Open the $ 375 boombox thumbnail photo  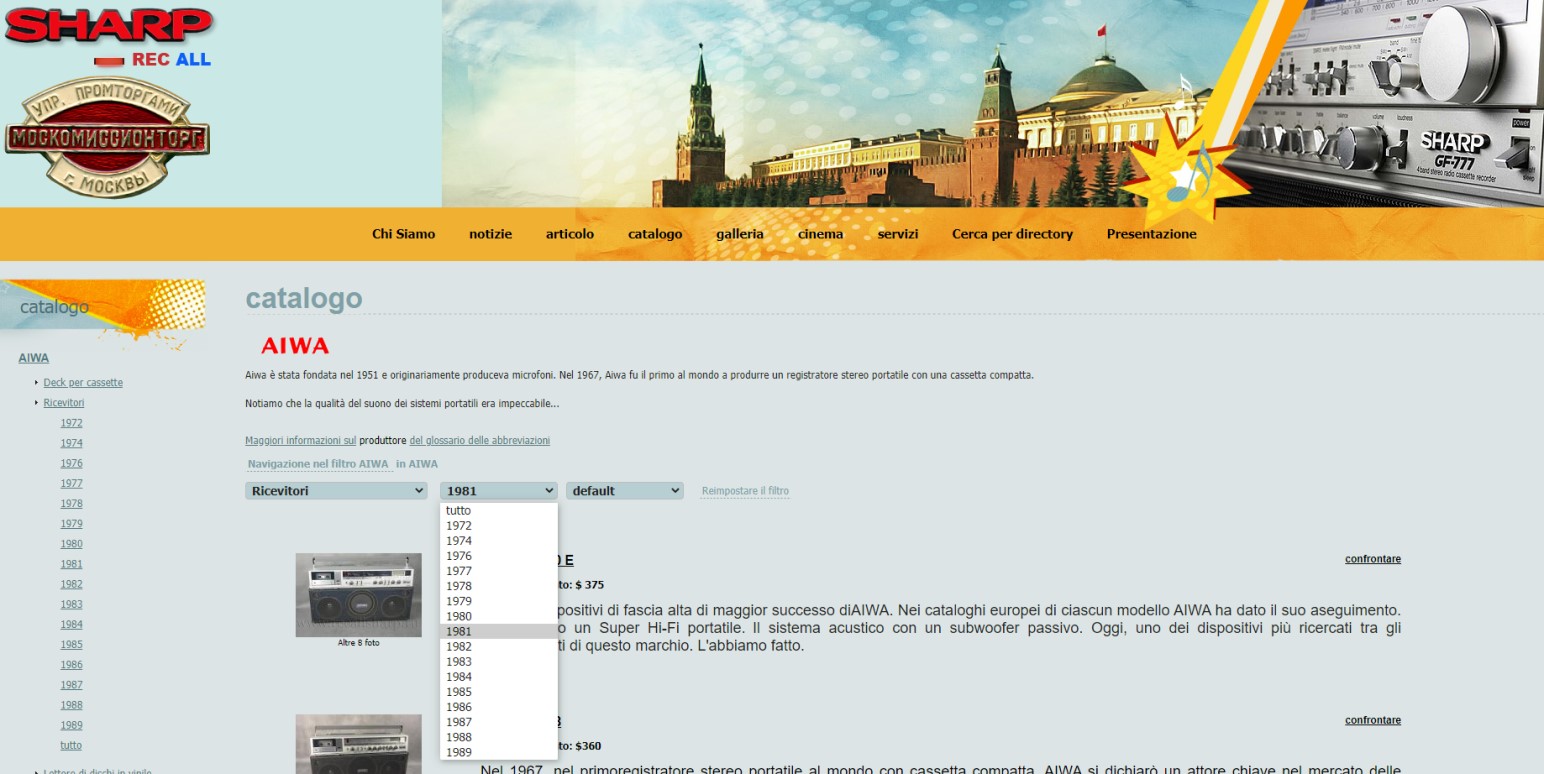click(358, 595)
